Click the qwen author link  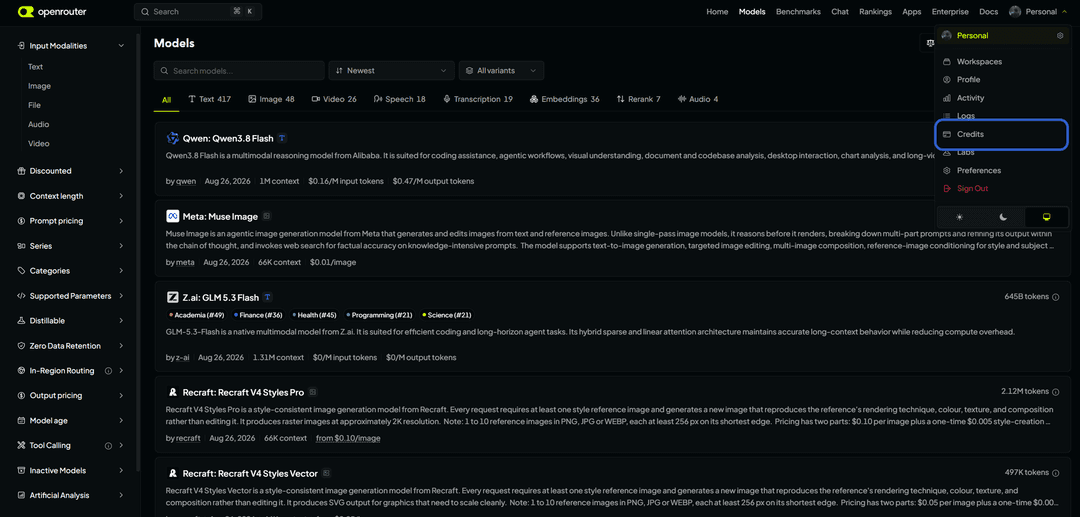[186, 181]
